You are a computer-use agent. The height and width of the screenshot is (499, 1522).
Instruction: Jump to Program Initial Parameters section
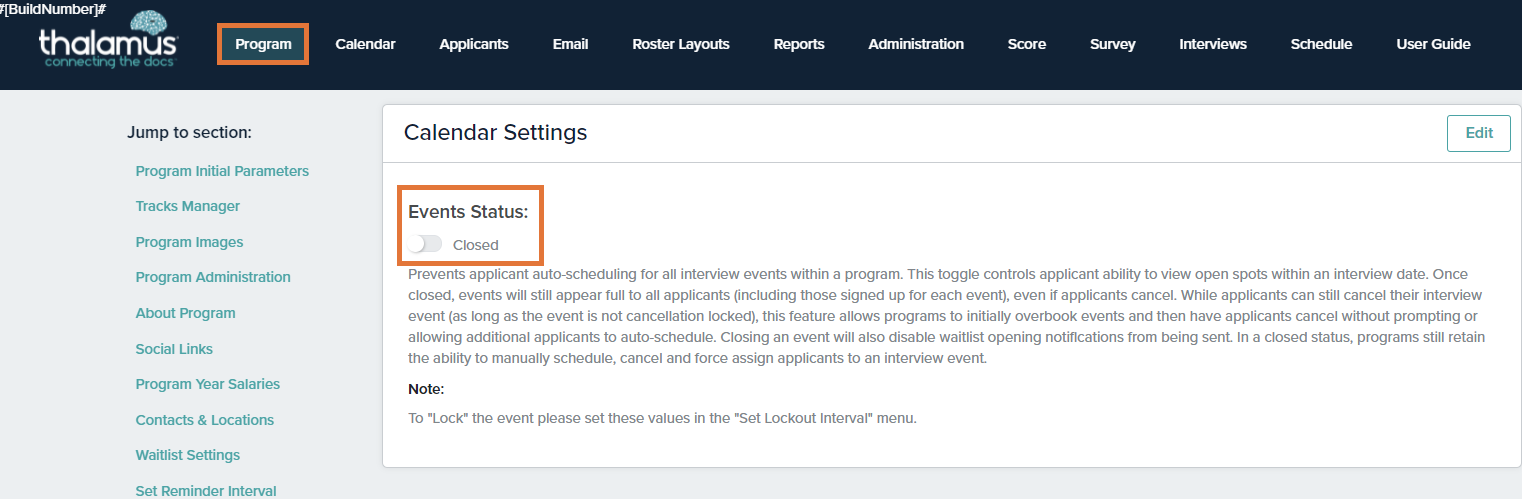pyautogui.click(x=222, y=171)
